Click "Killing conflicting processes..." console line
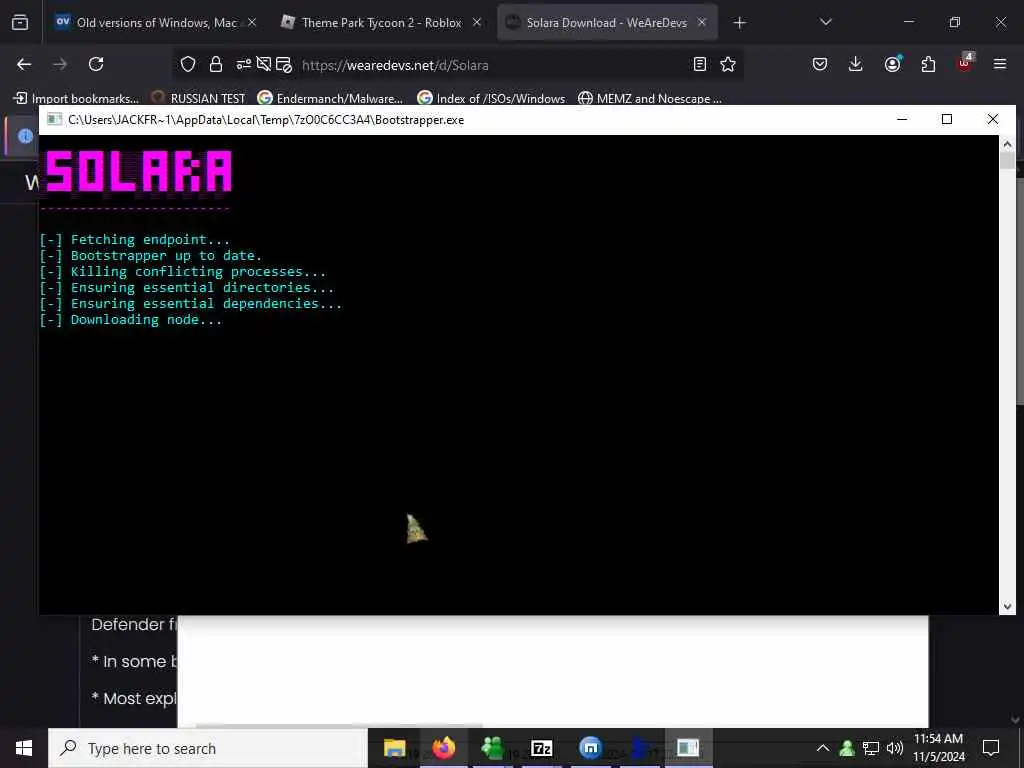Image resolution: width=1024 pixels, height=768 pixels. (x=199, y=272)
